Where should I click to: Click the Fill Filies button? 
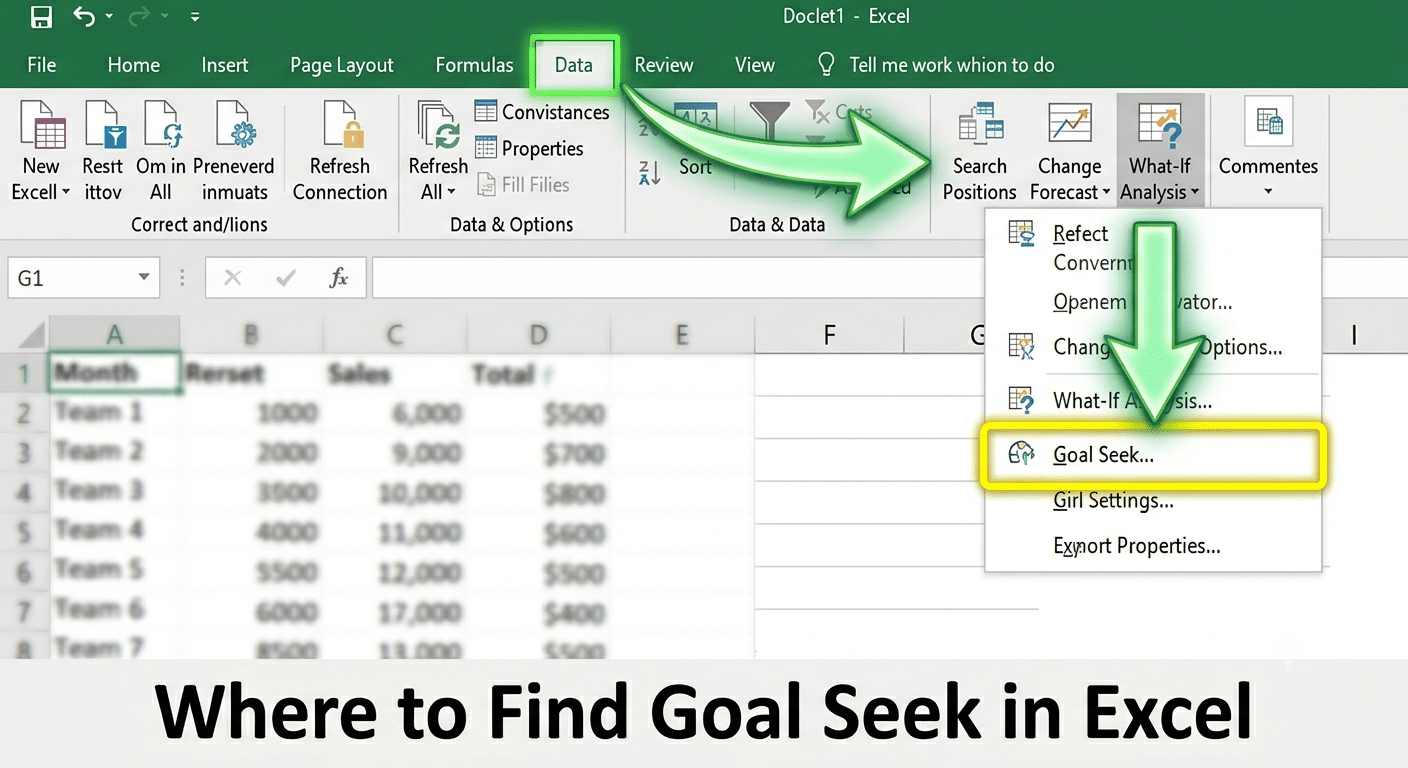tap(523, 184)
